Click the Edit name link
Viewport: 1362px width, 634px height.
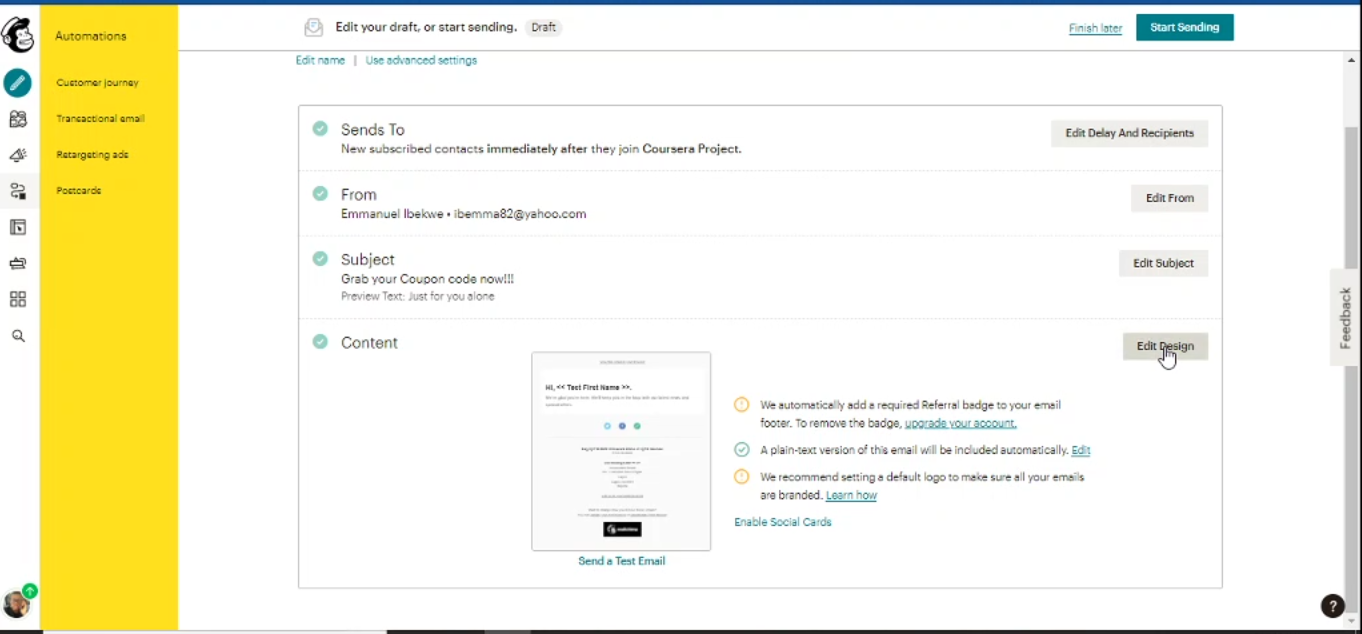pos(320,60)
